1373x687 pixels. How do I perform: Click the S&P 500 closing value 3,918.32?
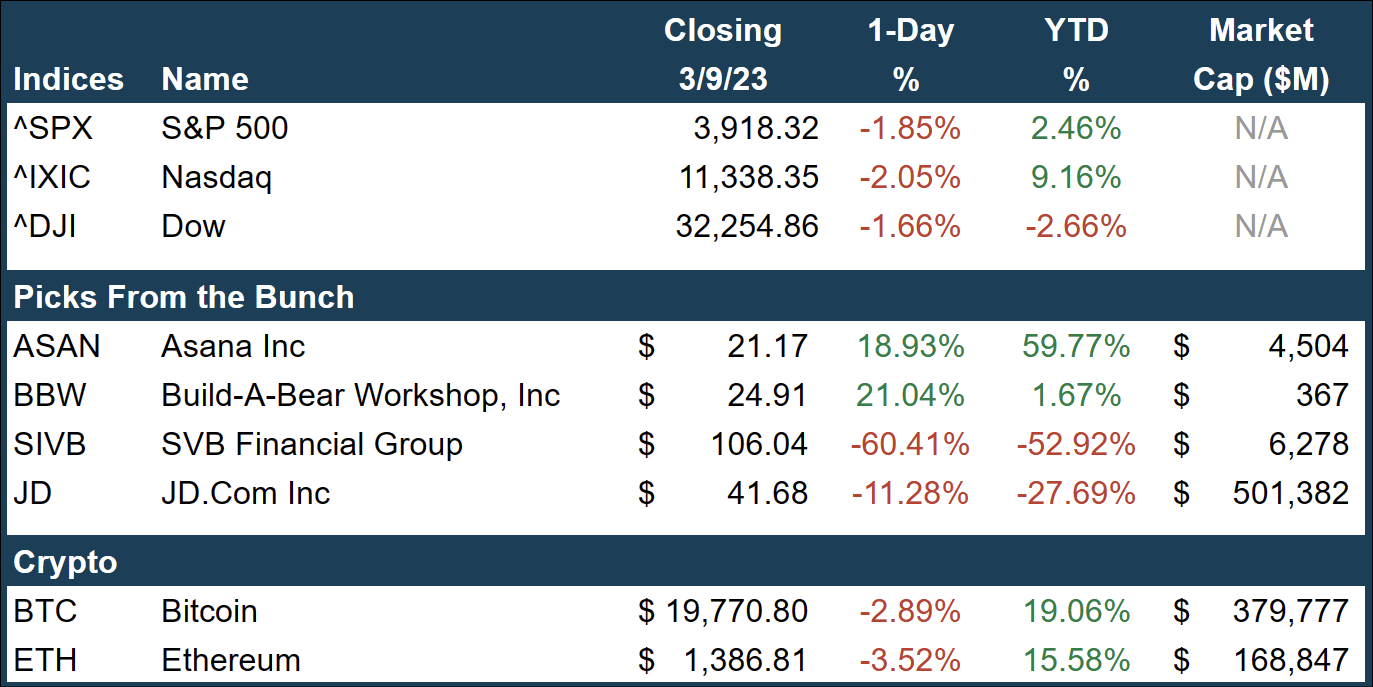pos(756,128)
